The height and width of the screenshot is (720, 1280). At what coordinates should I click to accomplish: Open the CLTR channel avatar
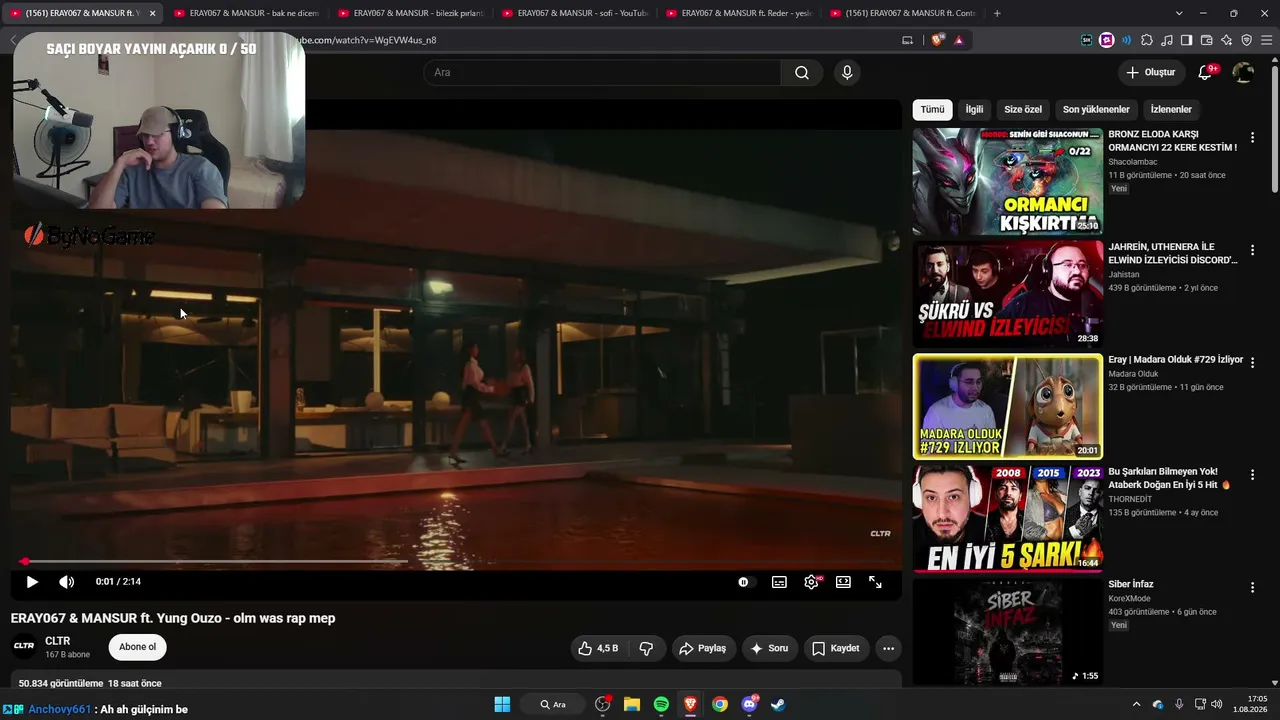[24, 646]
